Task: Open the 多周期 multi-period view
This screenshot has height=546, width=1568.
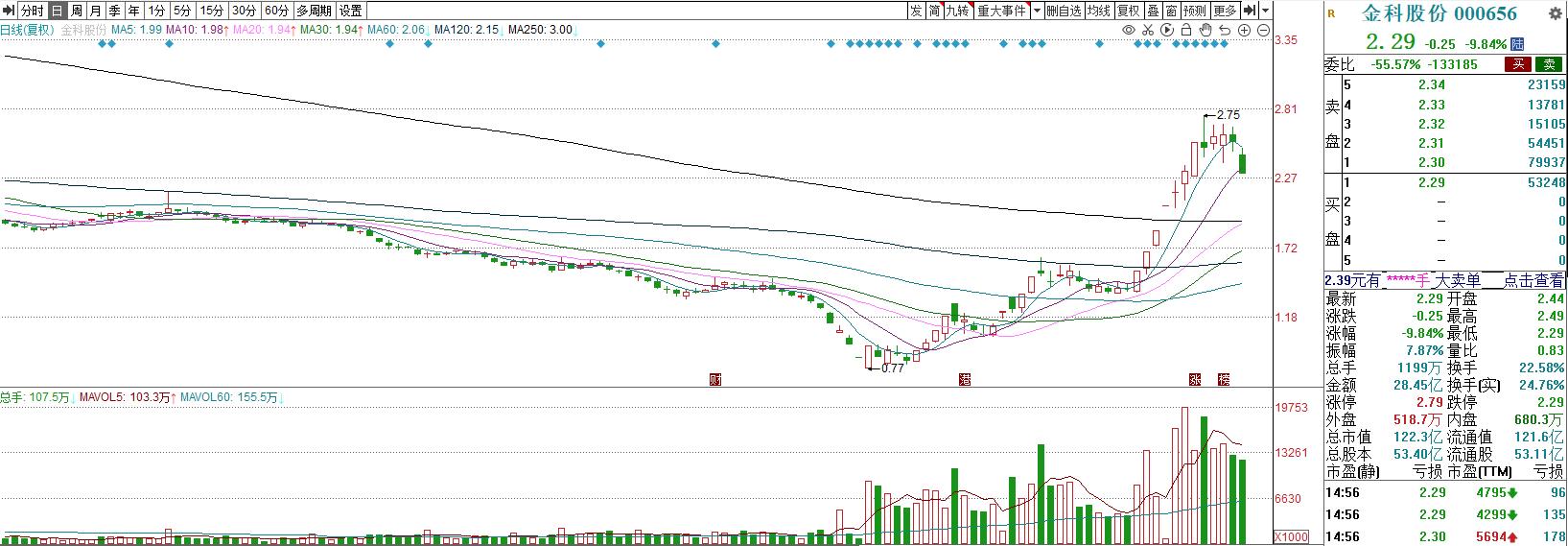Action: click(315, 11)
